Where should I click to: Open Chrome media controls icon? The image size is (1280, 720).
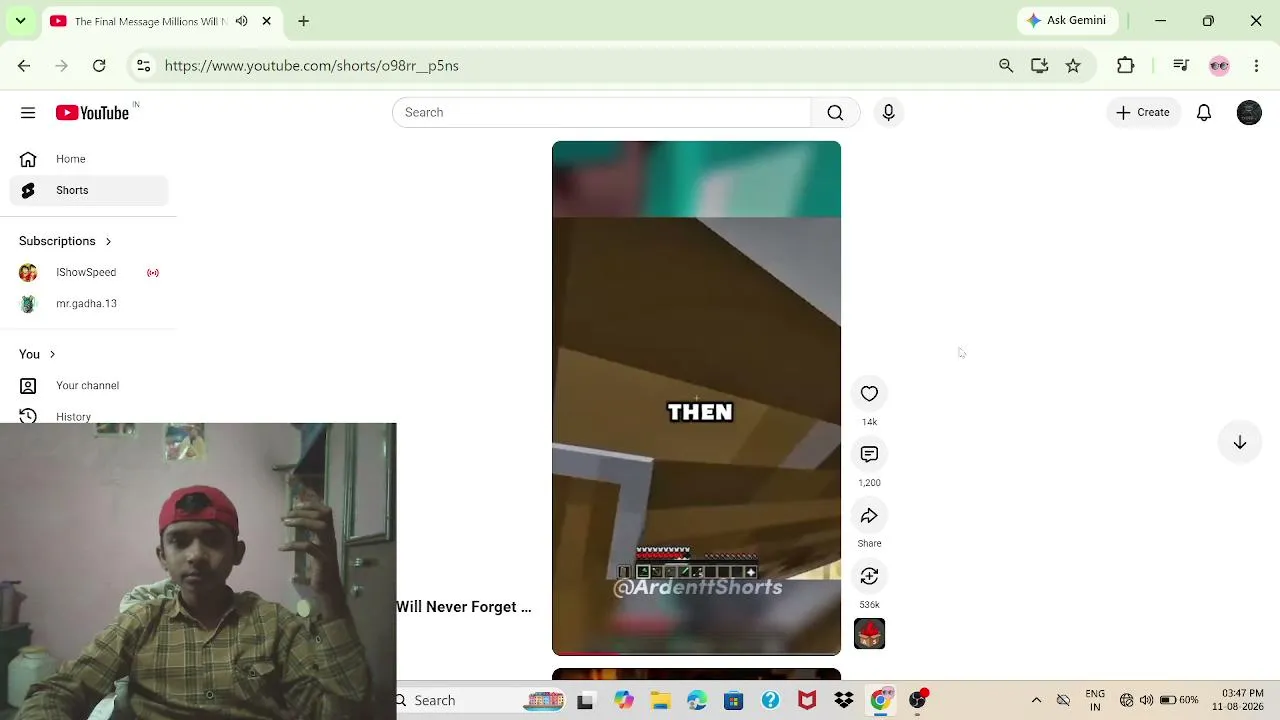[1181, 66]
